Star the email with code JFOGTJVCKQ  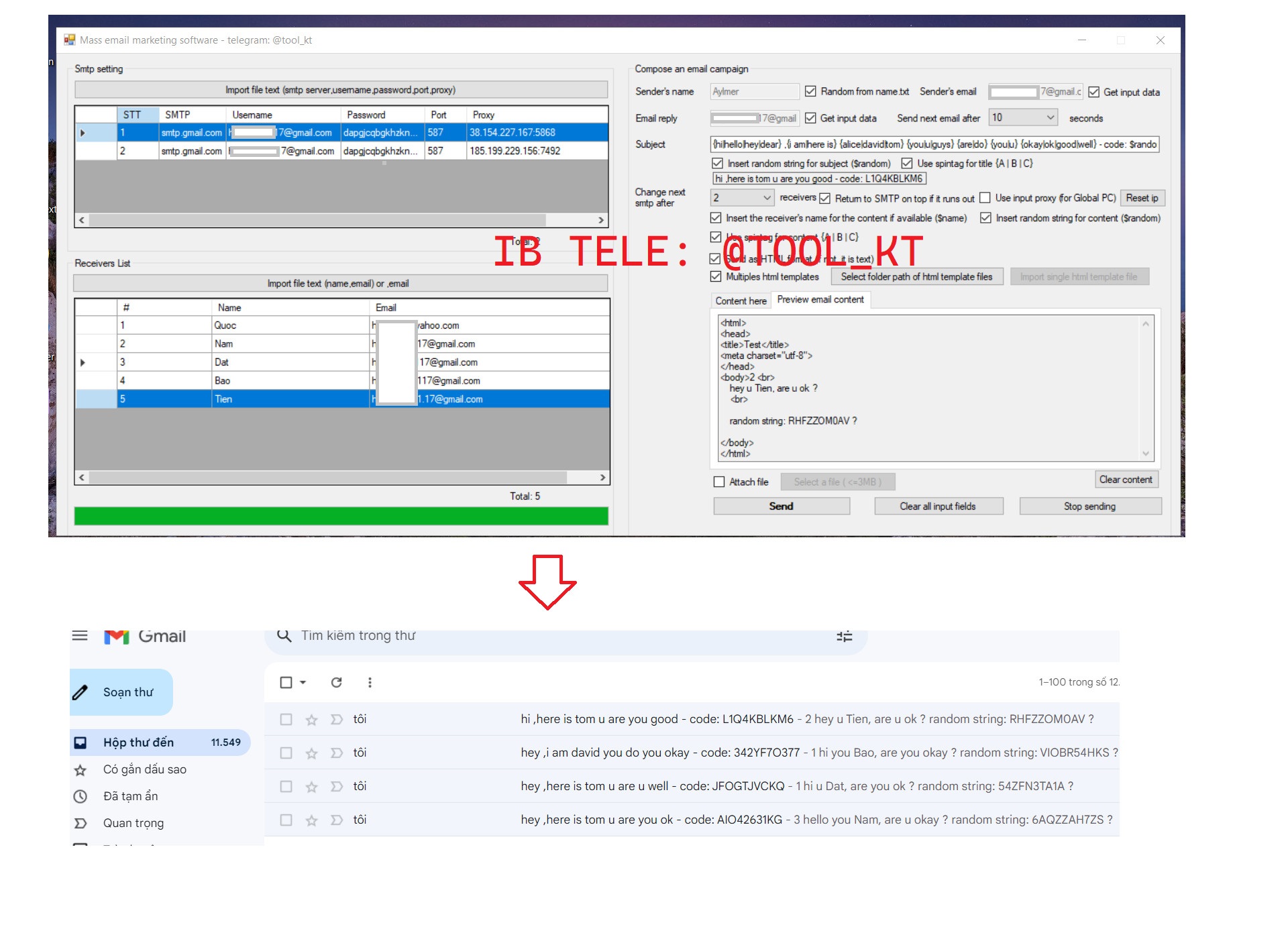(x=311, y=787)
